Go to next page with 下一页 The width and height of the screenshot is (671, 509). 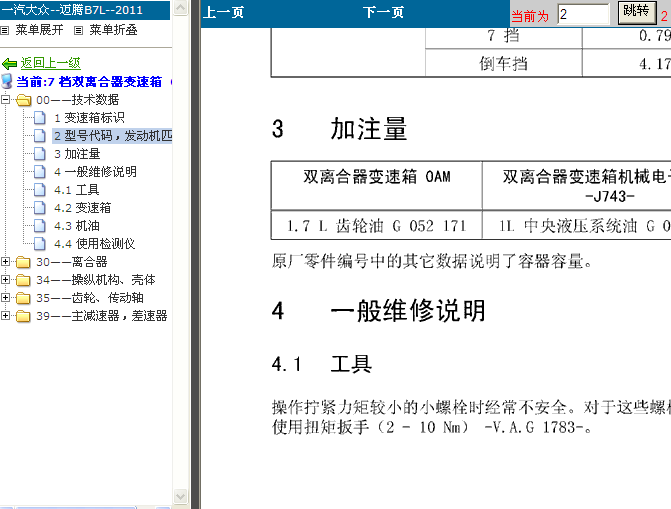tap(383, 12)
